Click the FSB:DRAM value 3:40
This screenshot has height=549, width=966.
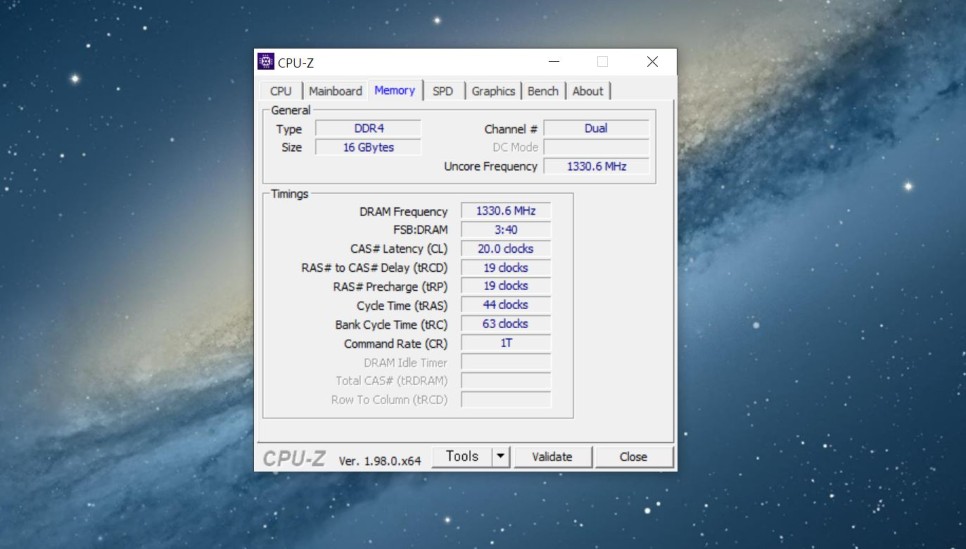tap(506, 230)
